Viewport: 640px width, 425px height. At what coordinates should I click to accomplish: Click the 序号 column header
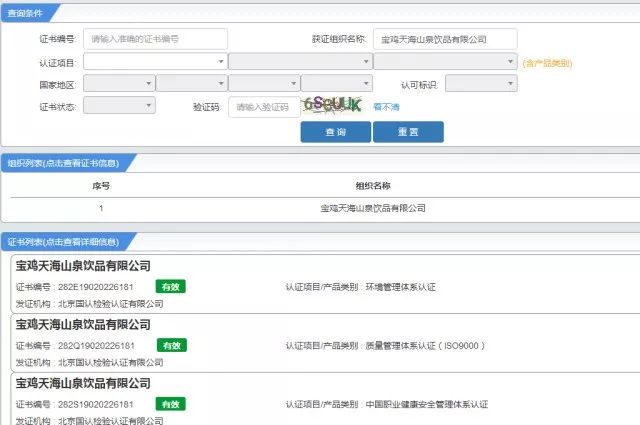click(101, 186)
